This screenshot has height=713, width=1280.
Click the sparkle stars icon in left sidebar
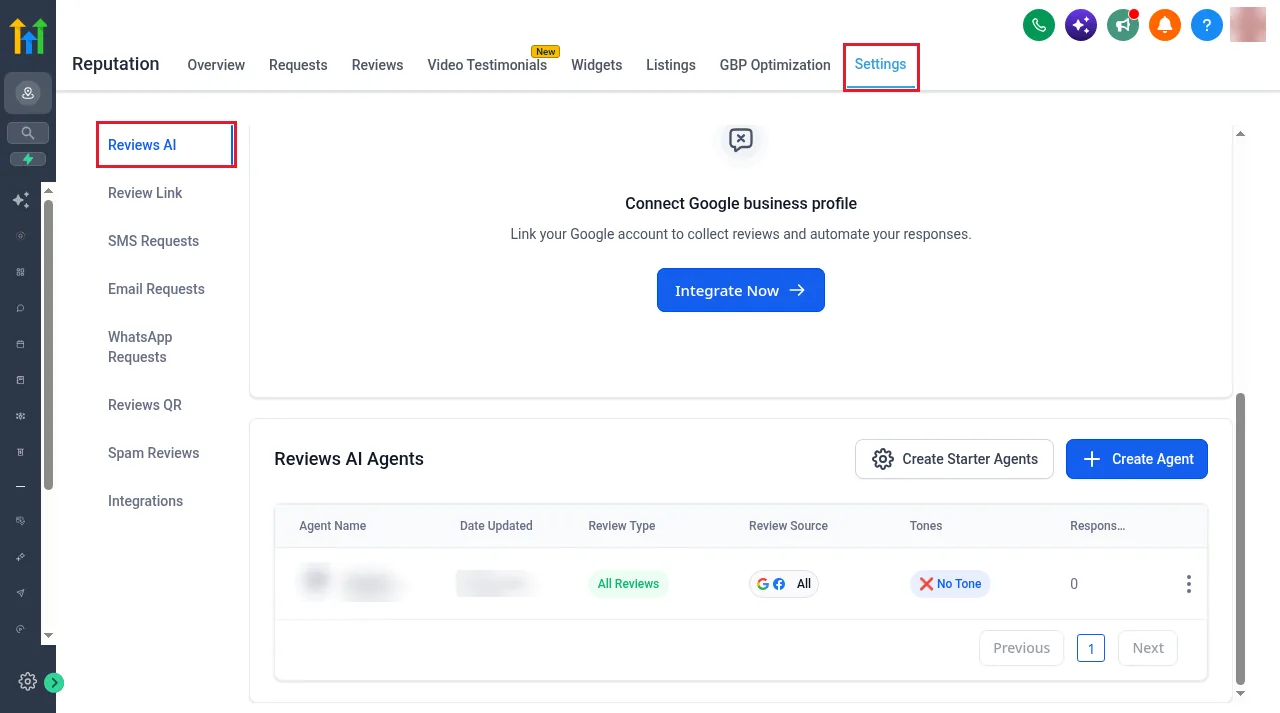tap(20, 200)
